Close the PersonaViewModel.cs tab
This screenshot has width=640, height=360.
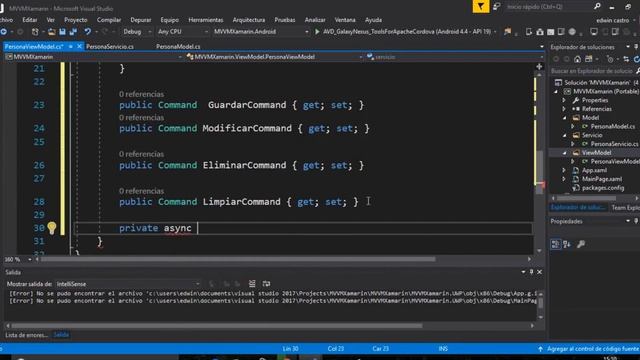pos(79,47)
